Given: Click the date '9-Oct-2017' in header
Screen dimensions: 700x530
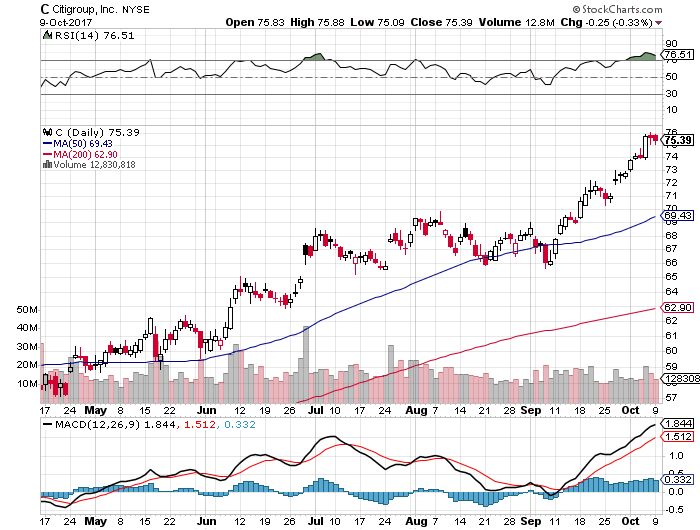Looking at the screenshot, I should coord(66,22).
